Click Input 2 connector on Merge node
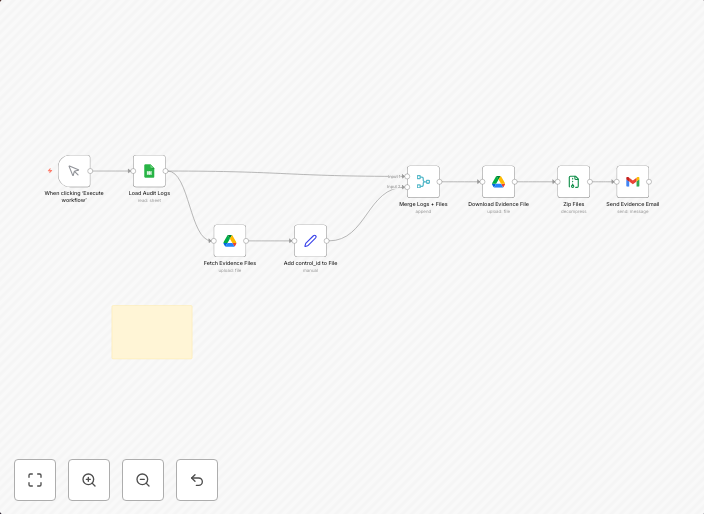The height and width of the screenshot is (514, 704). (407, 187)
